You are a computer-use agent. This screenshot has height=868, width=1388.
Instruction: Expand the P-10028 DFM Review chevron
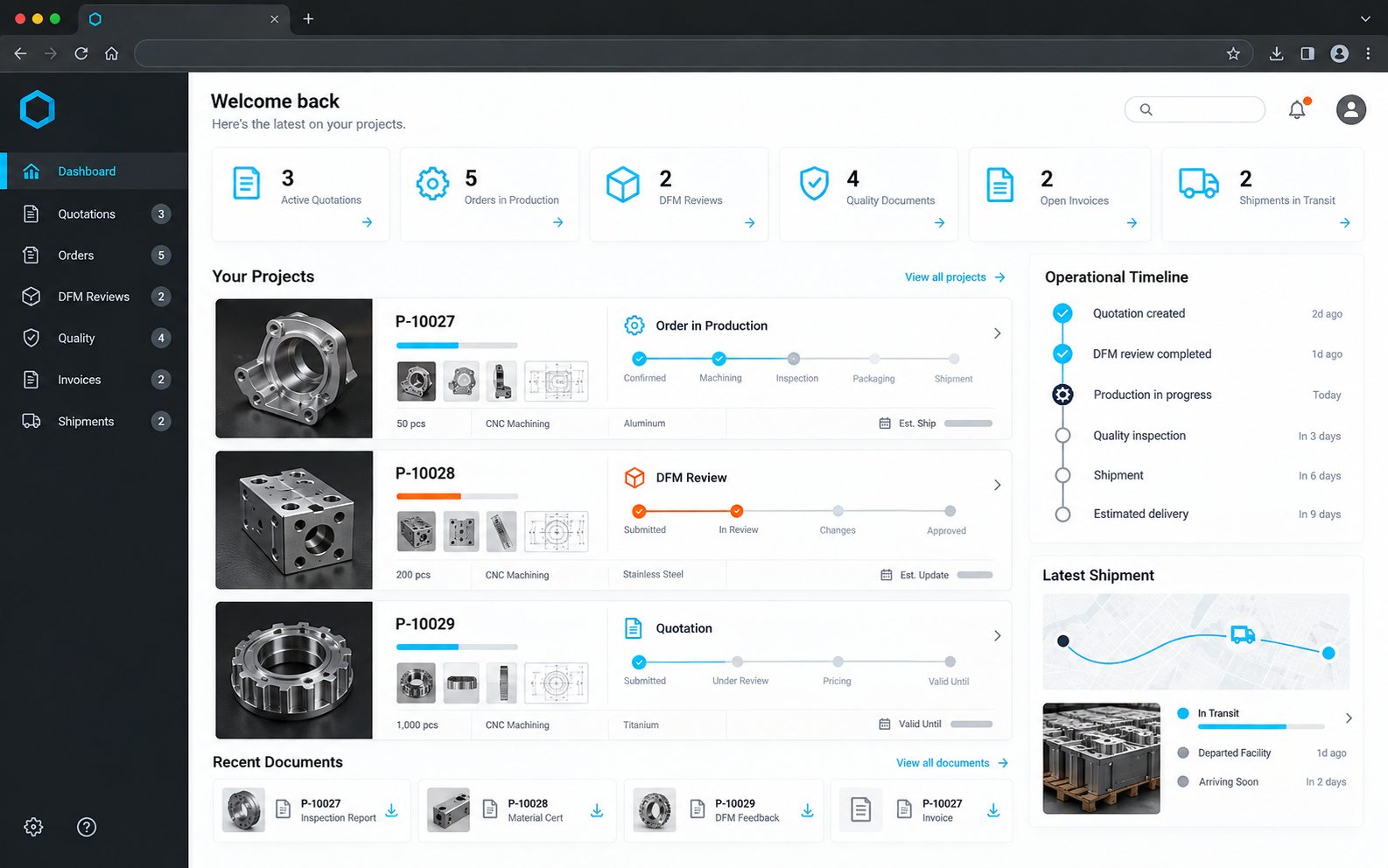[x=997, y=485]
